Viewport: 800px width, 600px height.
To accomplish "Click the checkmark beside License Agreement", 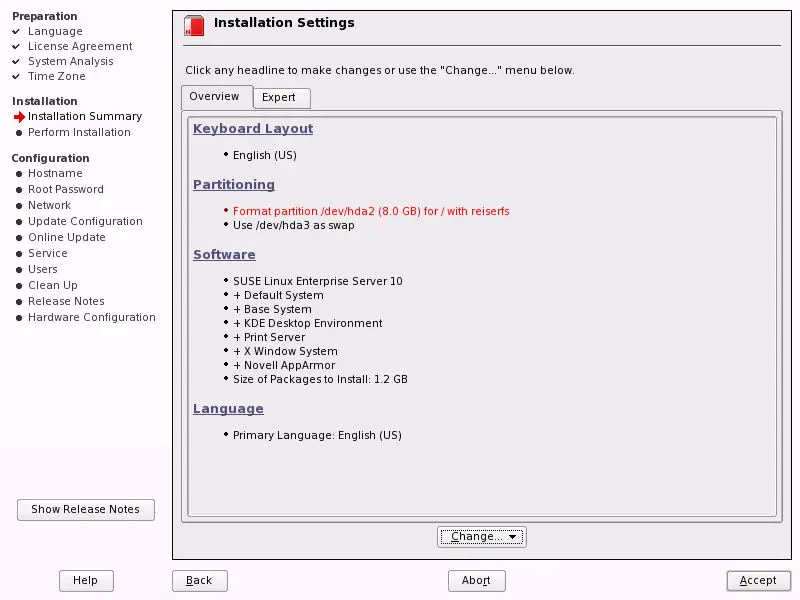I will point(18,46).
